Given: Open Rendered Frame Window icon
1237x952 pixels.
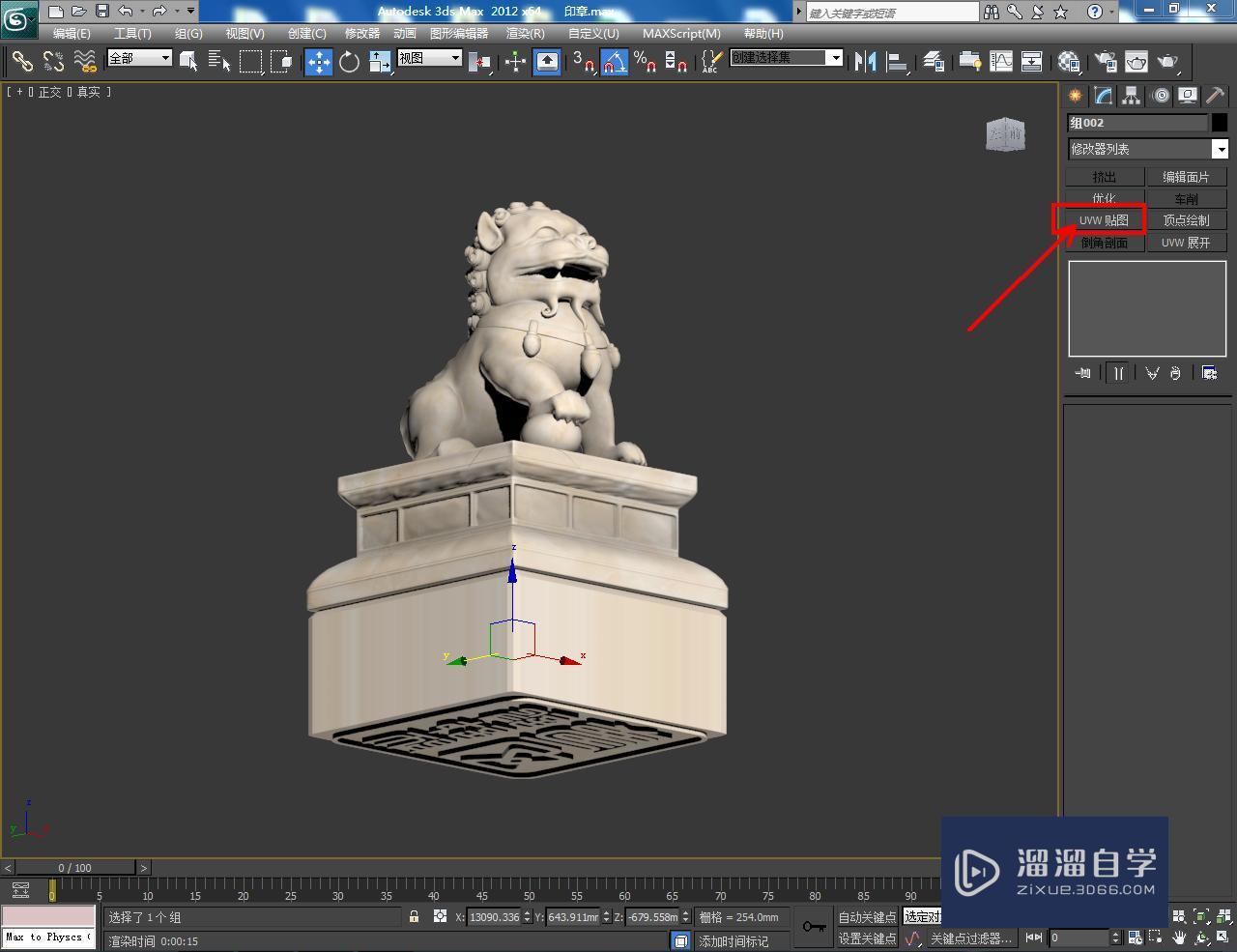Looking at the screenshot, I should pos(1136,62).
